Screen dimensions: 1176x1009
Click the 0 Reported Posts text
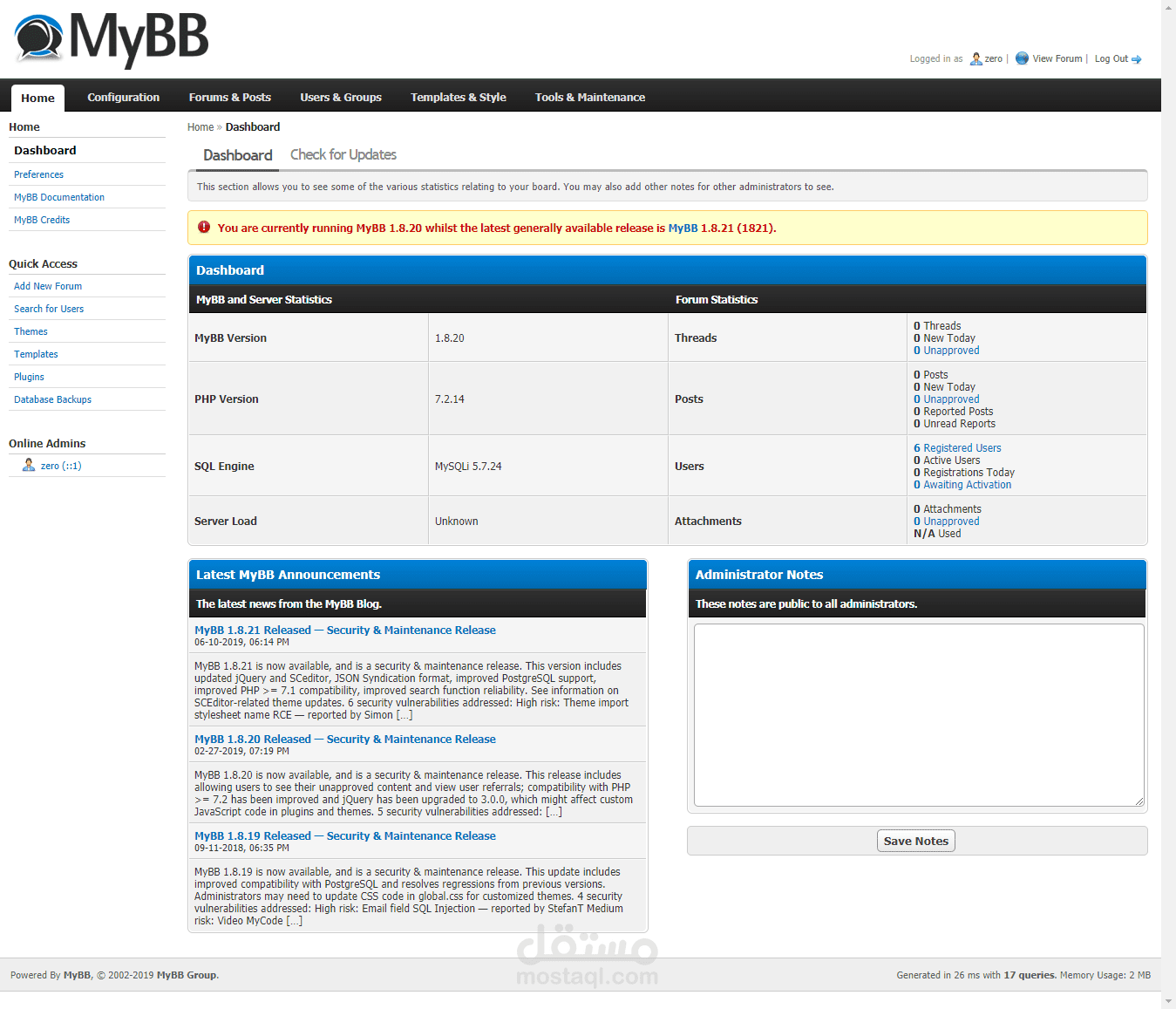point(954,412)
